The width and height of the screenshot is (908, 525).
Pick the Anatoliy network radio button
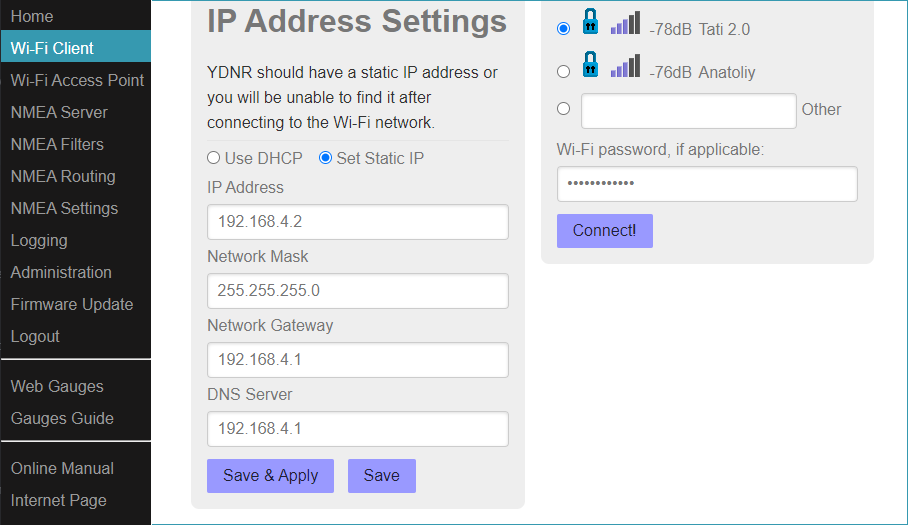[563, 72]
